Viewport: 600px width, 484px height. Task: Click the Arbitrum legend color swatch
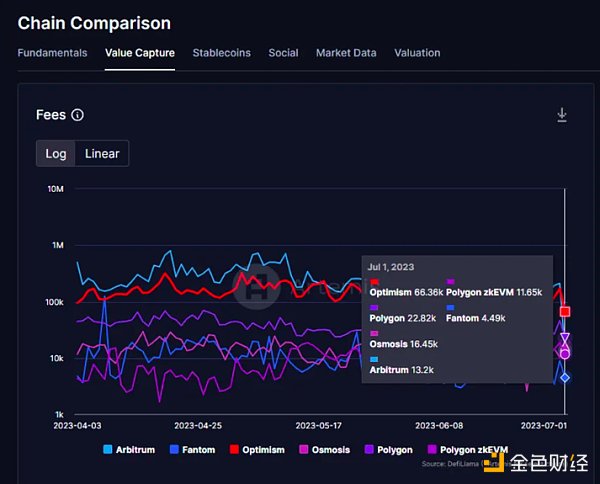[108, 449]
